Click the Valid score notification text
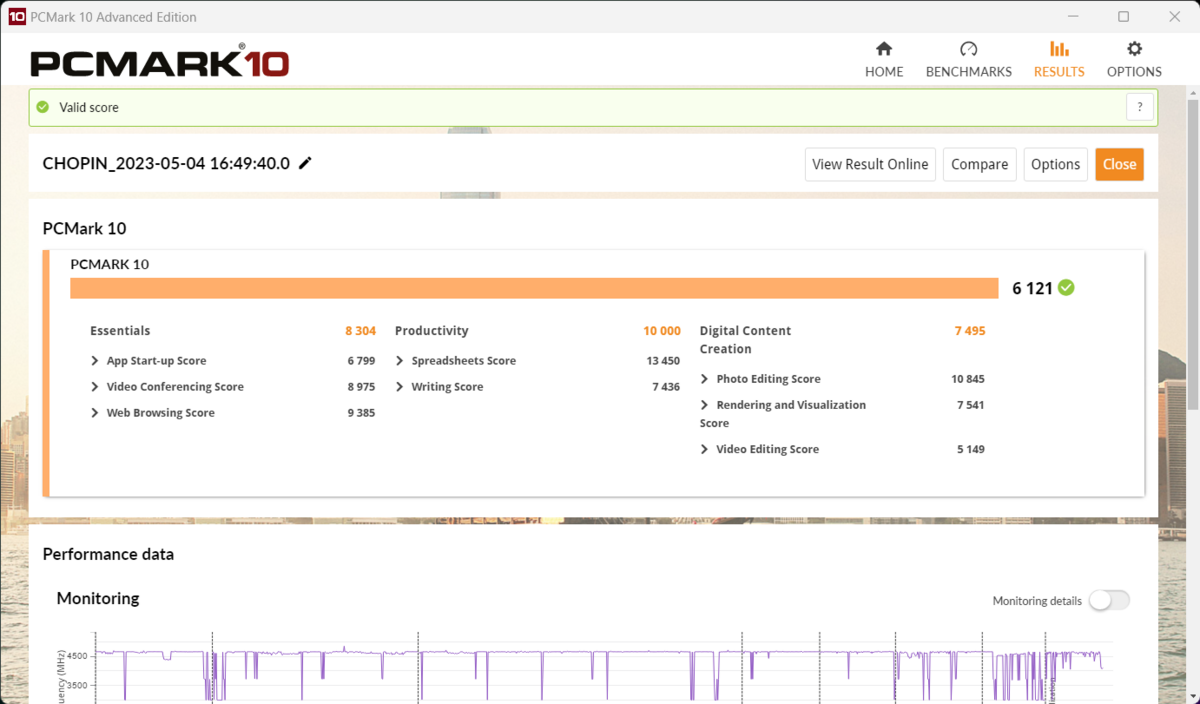This screenshot has width=1200, height=704. point(89,107)
